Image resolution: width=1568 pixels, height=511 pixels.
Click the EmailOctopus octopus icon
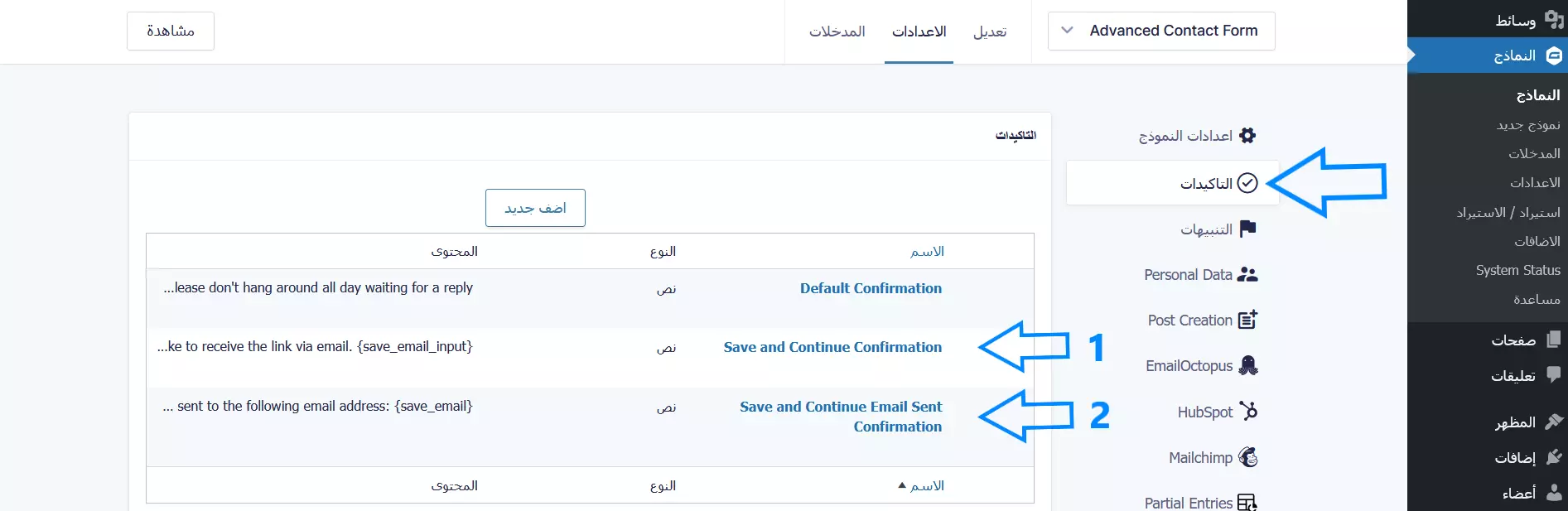[x=1247, y=365]
